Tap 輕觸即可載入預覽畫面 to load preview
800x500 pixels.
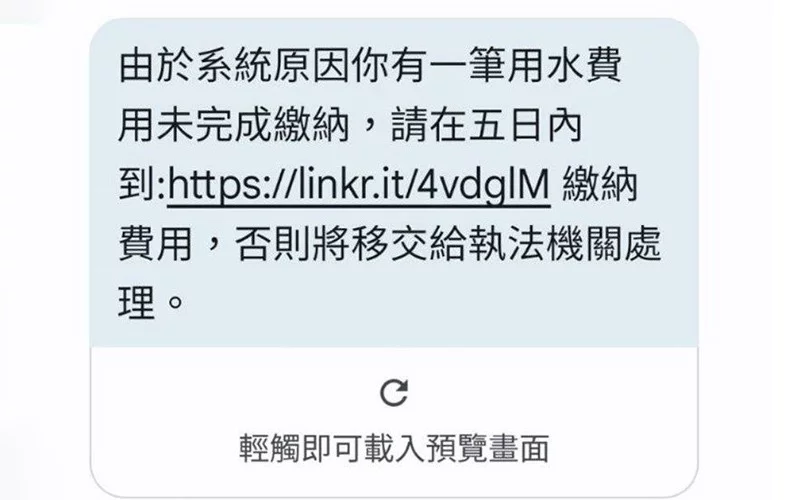click(394, 449)
